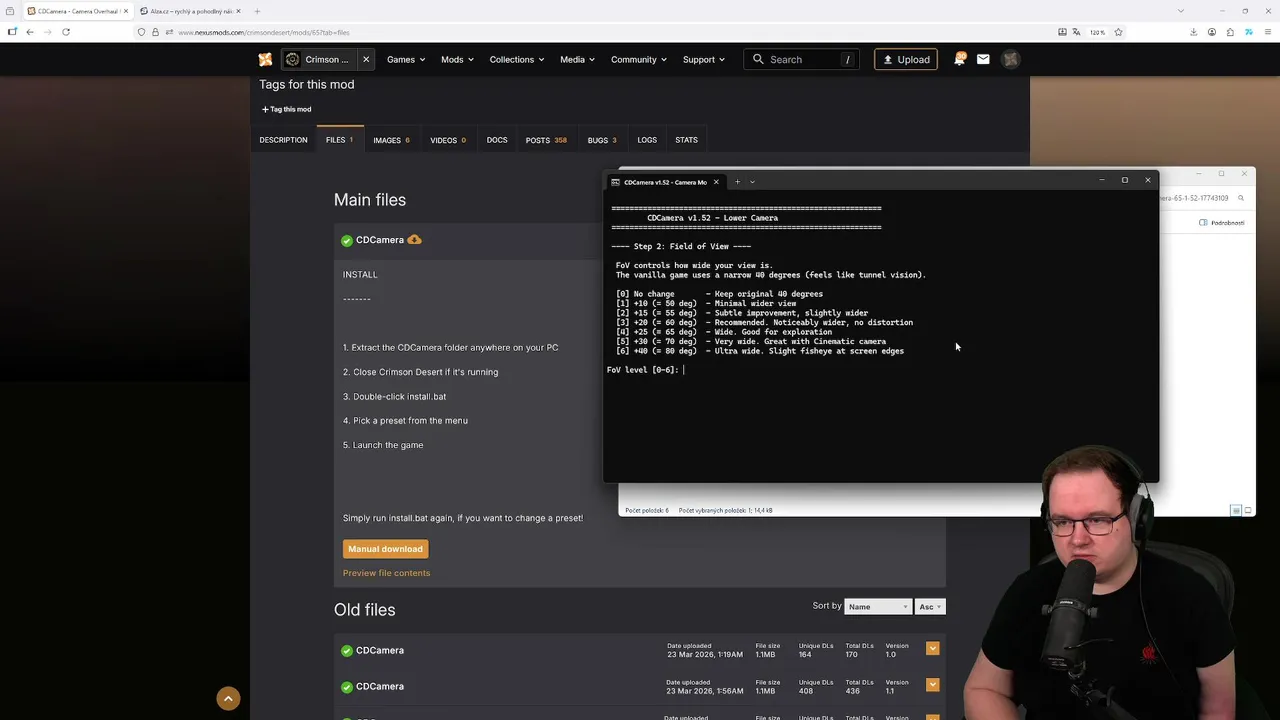1280x720 pixels.
Task: Open the Videos tab
Action: (x=448, y=140)
